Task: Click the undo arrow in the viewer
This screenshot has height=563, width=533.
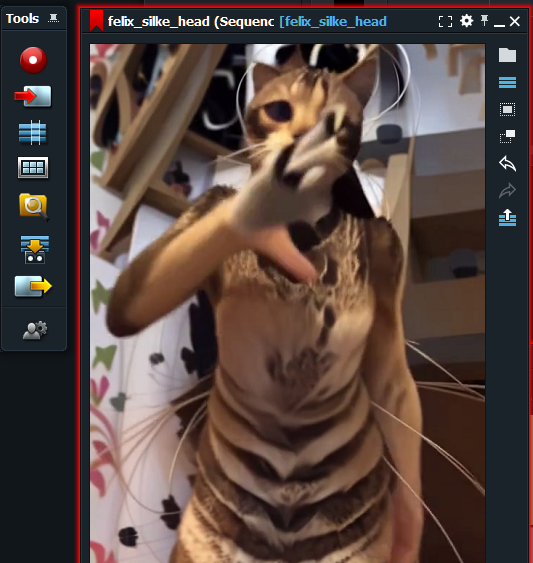Action: click(507, 163)
